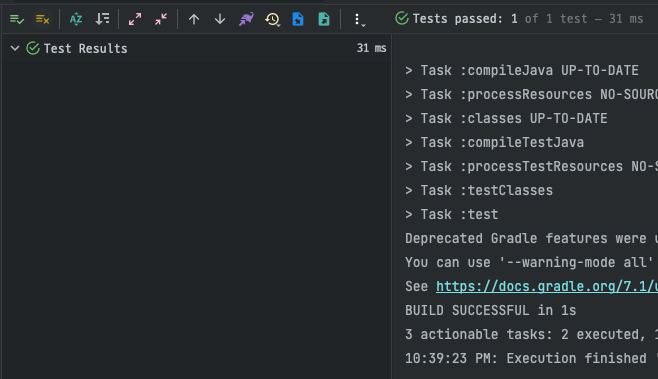The width and height of the screenshot is (658, 379).
Task: Go to previous failed test
Action: pos(194,19)
